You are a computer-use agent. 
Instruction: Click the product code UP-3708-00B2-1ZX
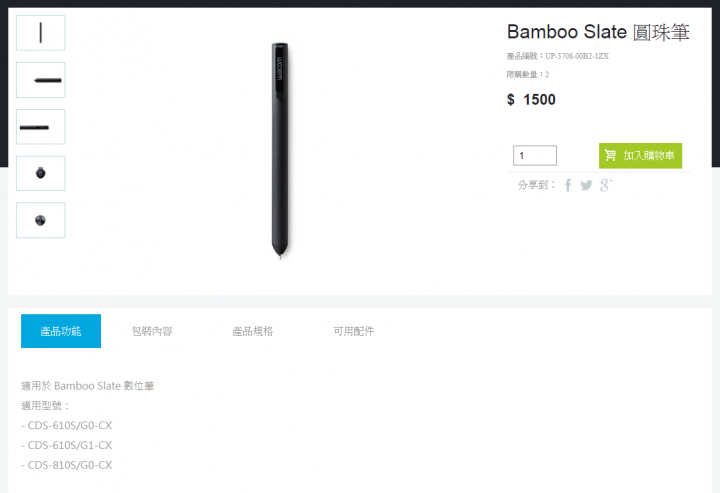[x=577, y=56]
